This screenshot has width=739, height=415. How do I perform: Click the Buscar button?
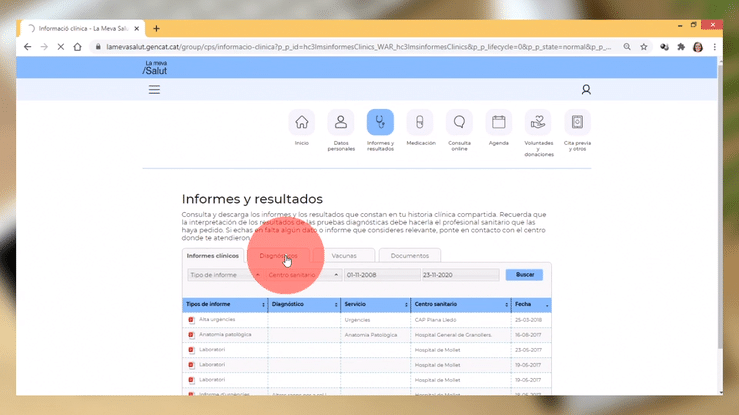pos(524,275)
